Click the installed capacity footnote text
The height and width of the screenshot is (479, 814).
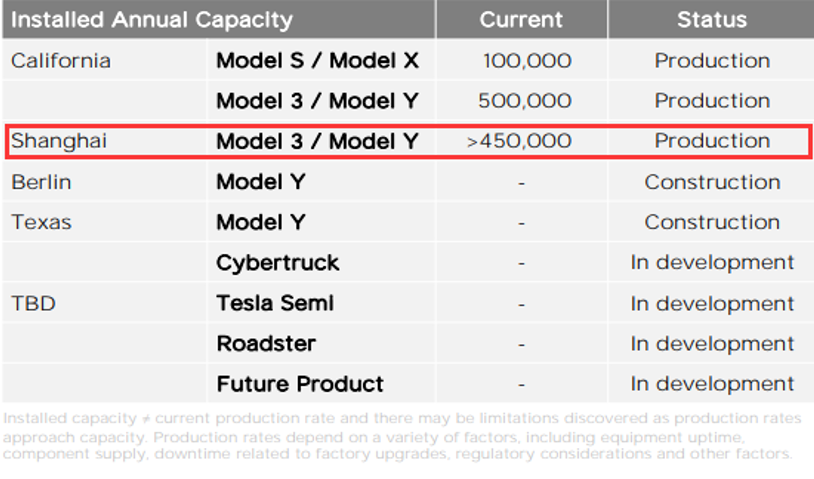click(402, 436)
